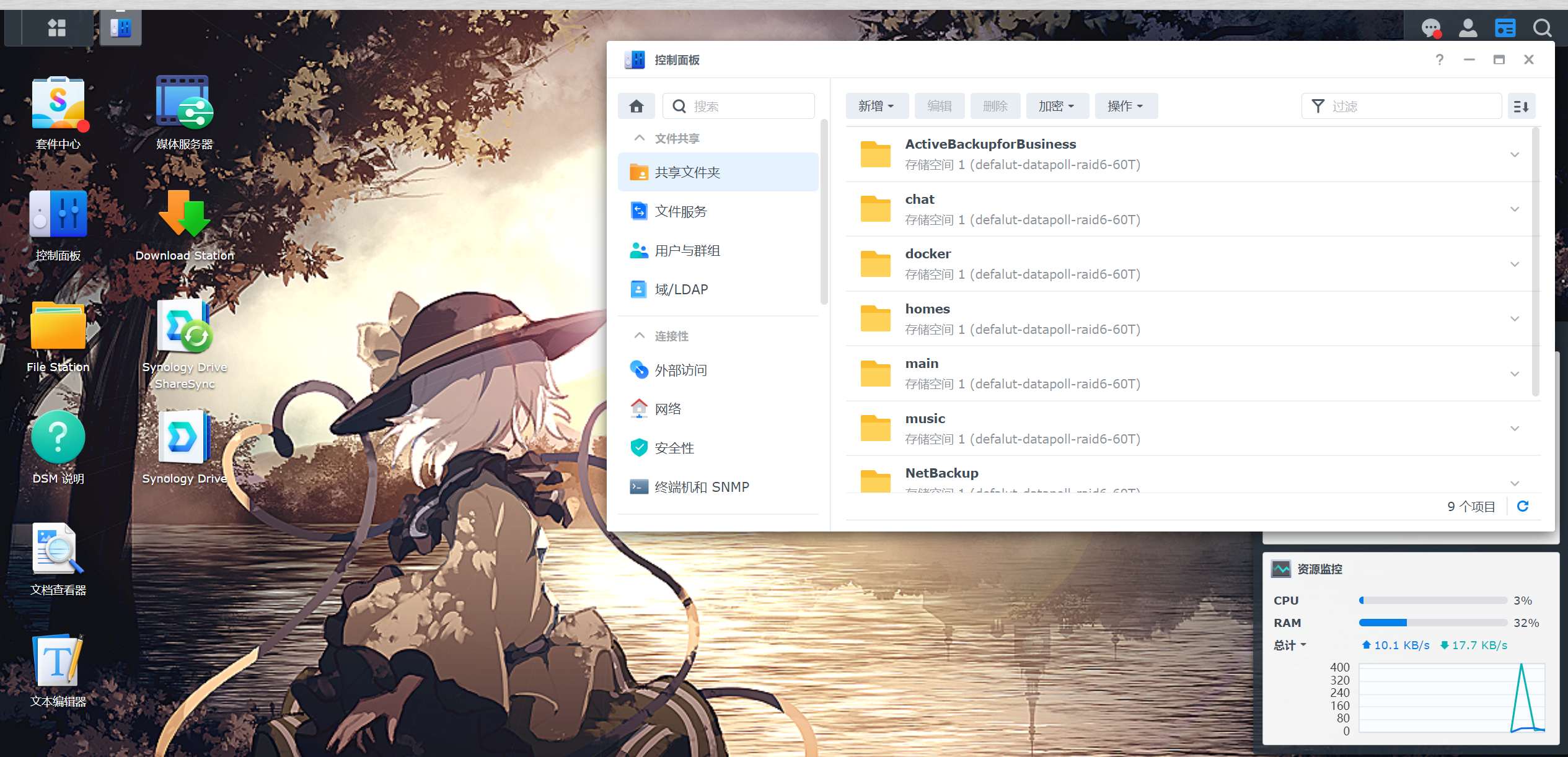Expand the docker shared folder details
The width and height of the screenshot is (1568, 757).
click(x=1515, y=265)
